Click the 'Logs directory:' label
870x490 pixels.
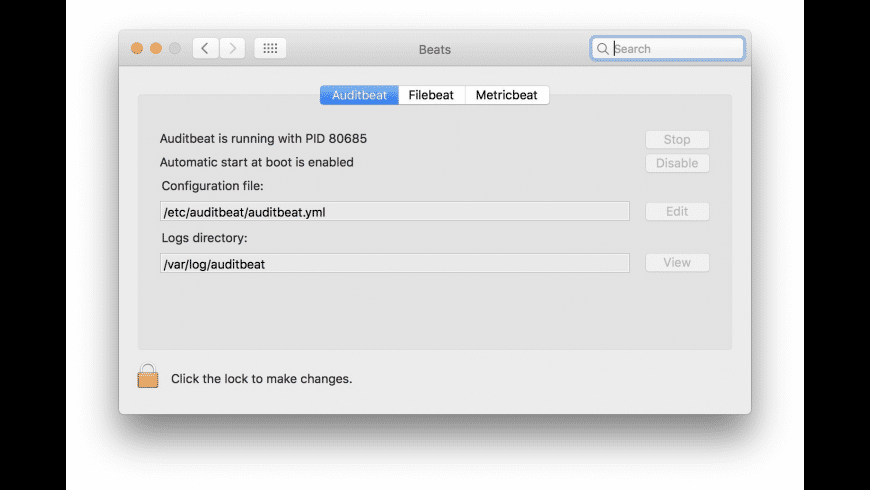click(x=204, y=238)
